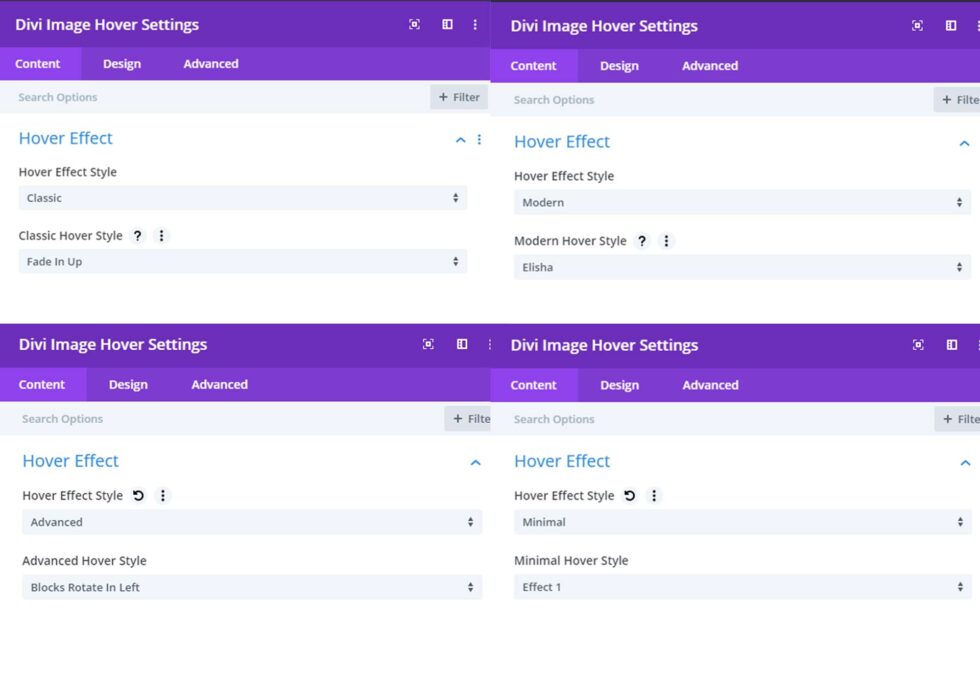Image resolution: width=980 pixels, height=700 pixels.
Task: Click the Hover Effect section title link
Action: [65, 138]
